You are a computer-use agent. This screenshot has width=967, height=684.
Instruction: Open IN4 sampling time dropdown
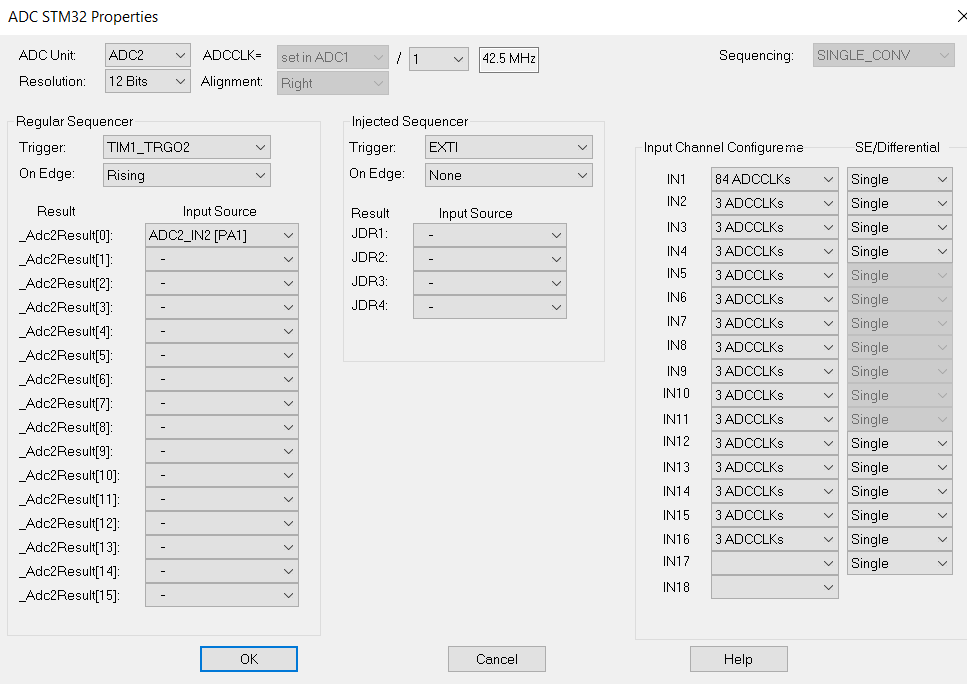pyautogui.click(x=775, y=252)
